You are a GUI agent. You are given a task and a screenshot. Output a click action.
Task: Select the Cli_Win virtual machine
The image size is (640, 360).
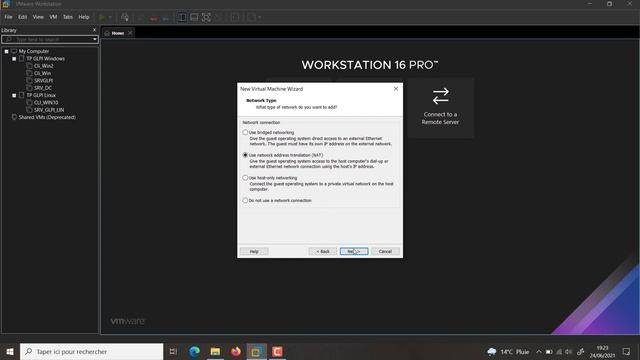tap(42, 73)
